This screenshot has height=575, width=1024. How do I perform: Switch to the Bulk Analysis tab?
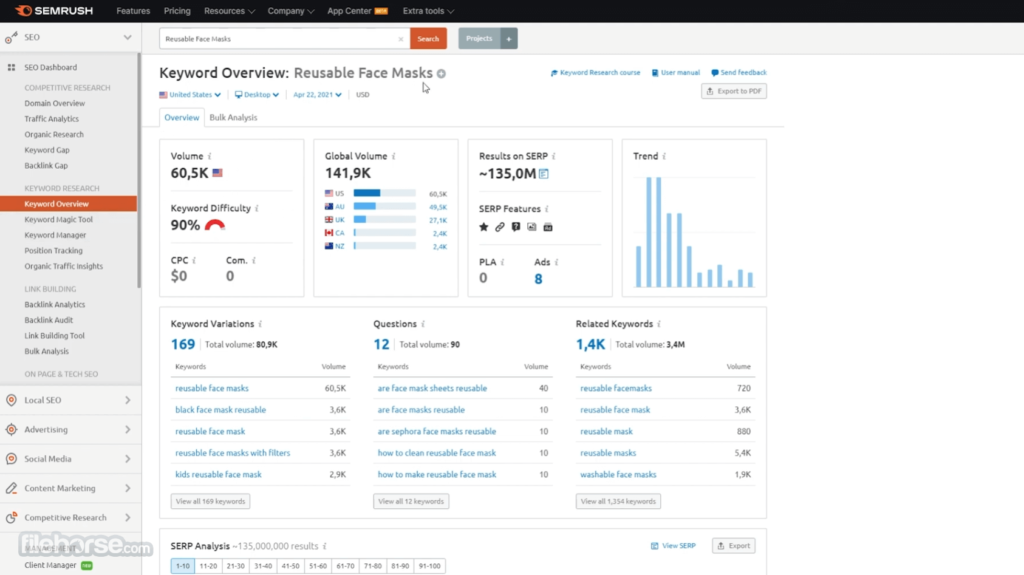(233, 118)
